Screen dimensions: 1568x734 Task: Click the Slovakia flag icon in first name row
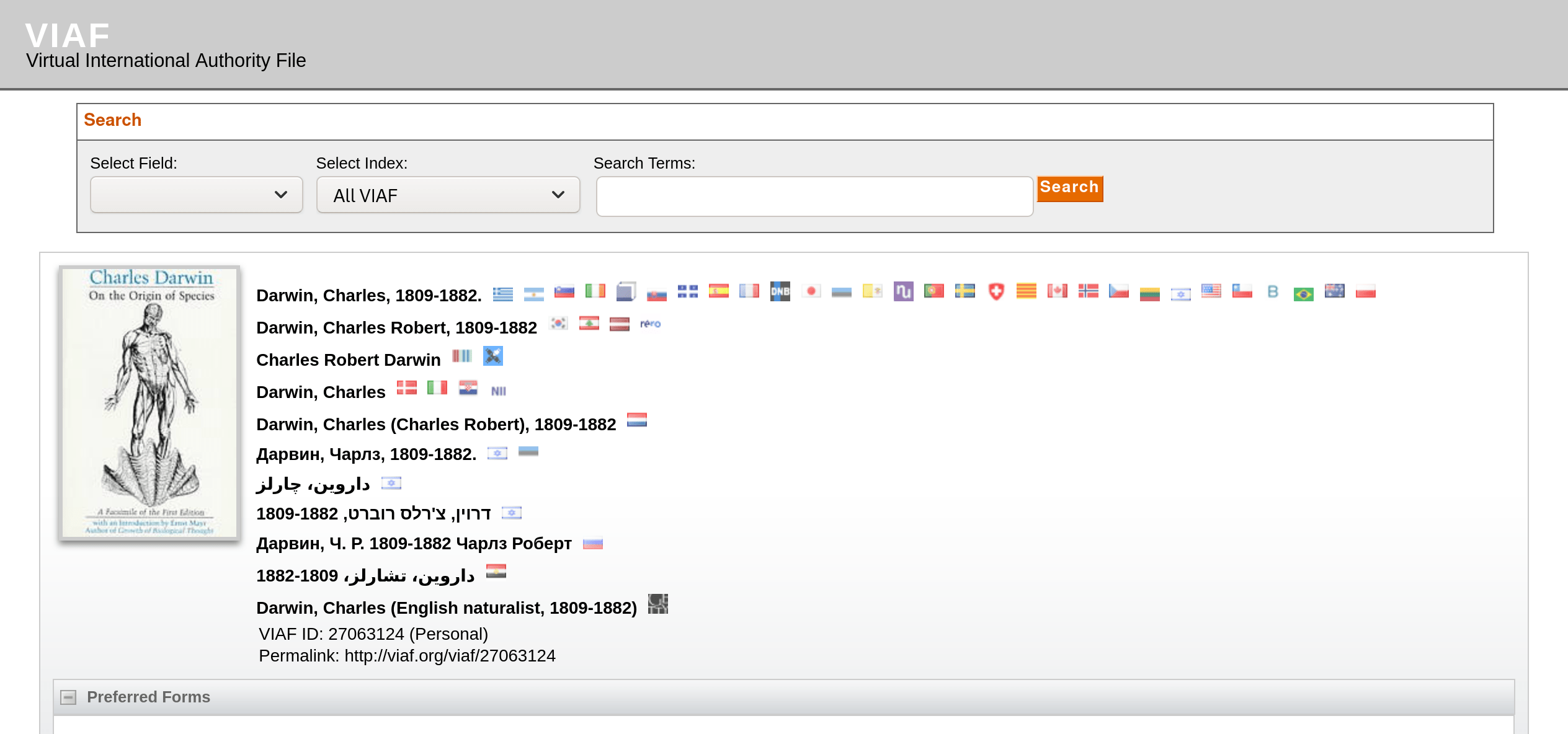tap(656, 294)
